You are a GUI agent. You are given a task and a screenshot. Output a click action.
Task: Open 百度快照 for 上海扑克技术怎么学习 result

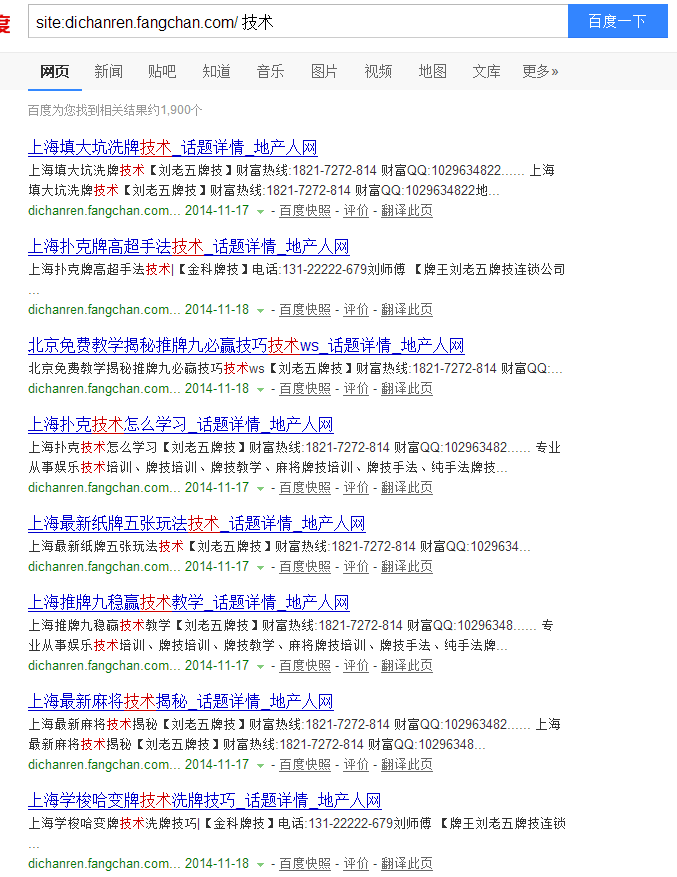pos(305,488)
